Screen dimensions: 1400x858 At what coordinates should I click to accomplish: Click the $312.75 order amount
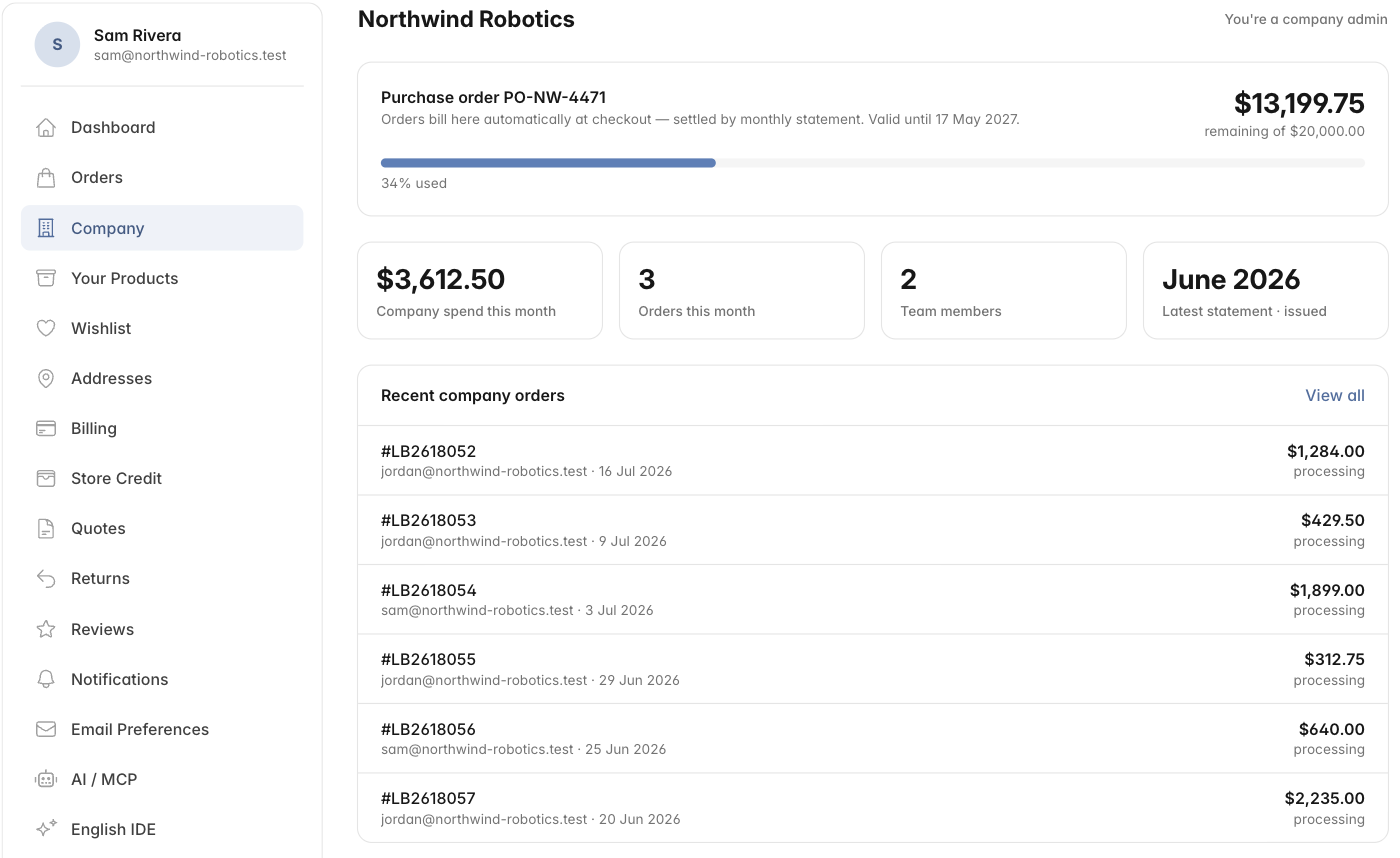1334,659
